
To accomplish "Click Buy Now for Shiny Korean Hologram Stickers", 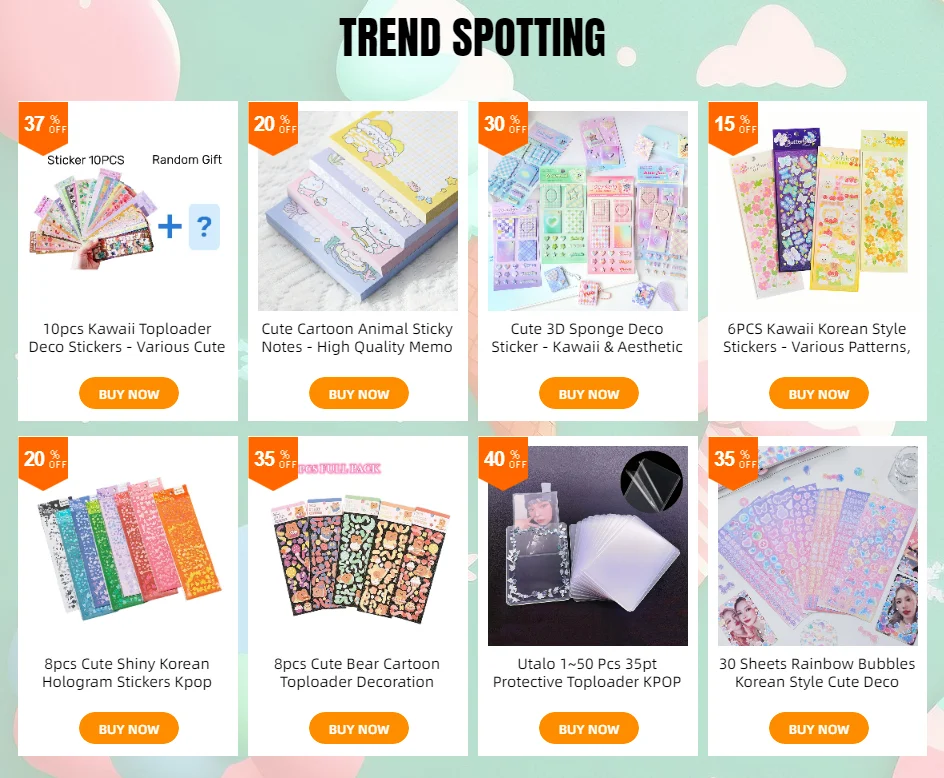I will 129,729.
